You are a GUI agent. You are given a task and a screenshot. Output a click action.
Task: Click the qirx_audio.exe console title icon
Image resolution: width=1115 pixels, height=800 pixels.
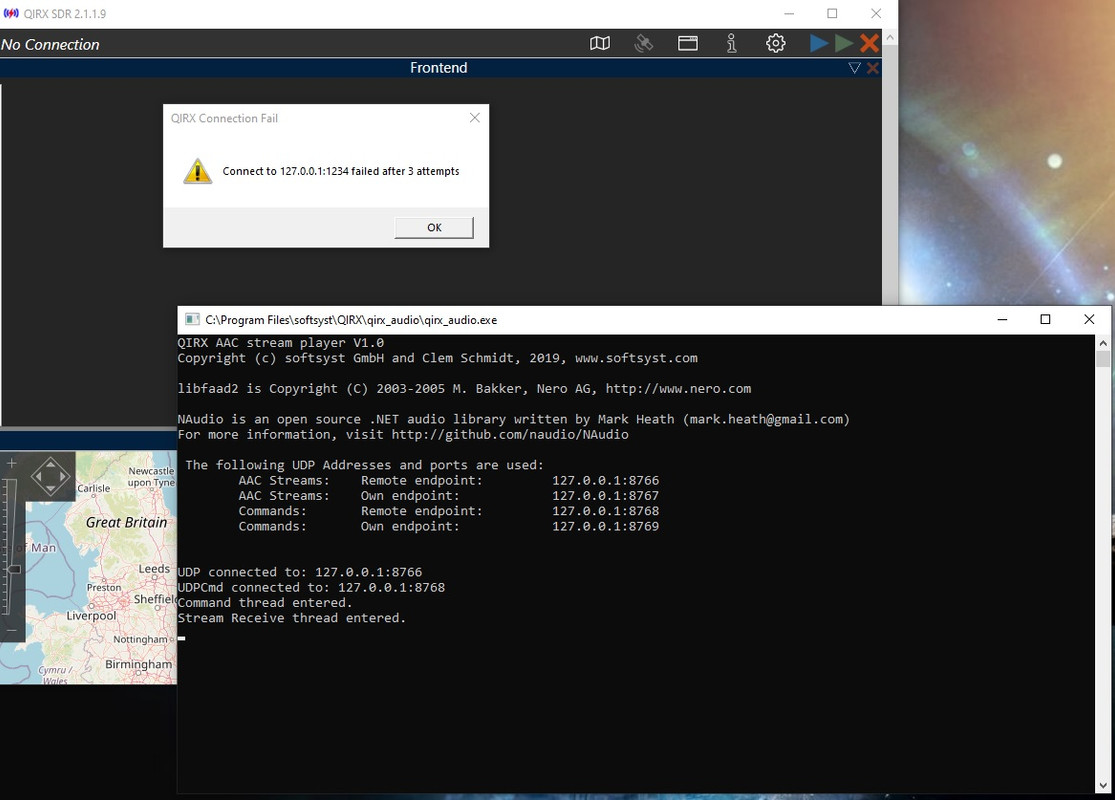coord(191,319)
